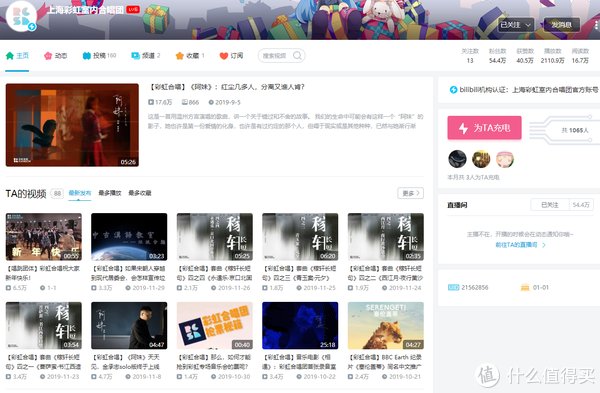
Task: Open the piano solo 04:47 video thumbnail
Action: tap(129, 326)
